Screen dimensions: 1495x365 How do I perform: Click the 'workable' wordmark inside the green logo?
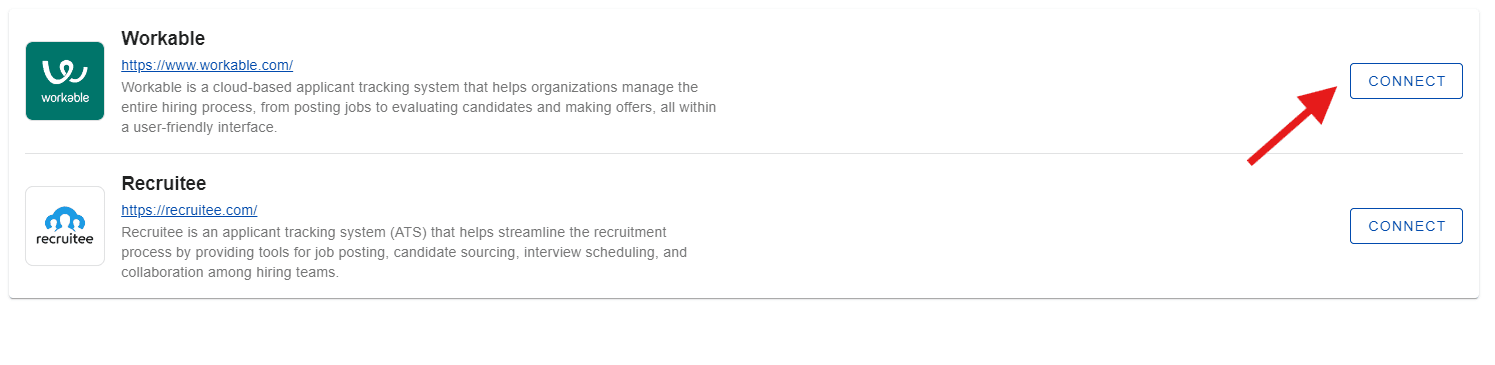(x=65, y=98)
